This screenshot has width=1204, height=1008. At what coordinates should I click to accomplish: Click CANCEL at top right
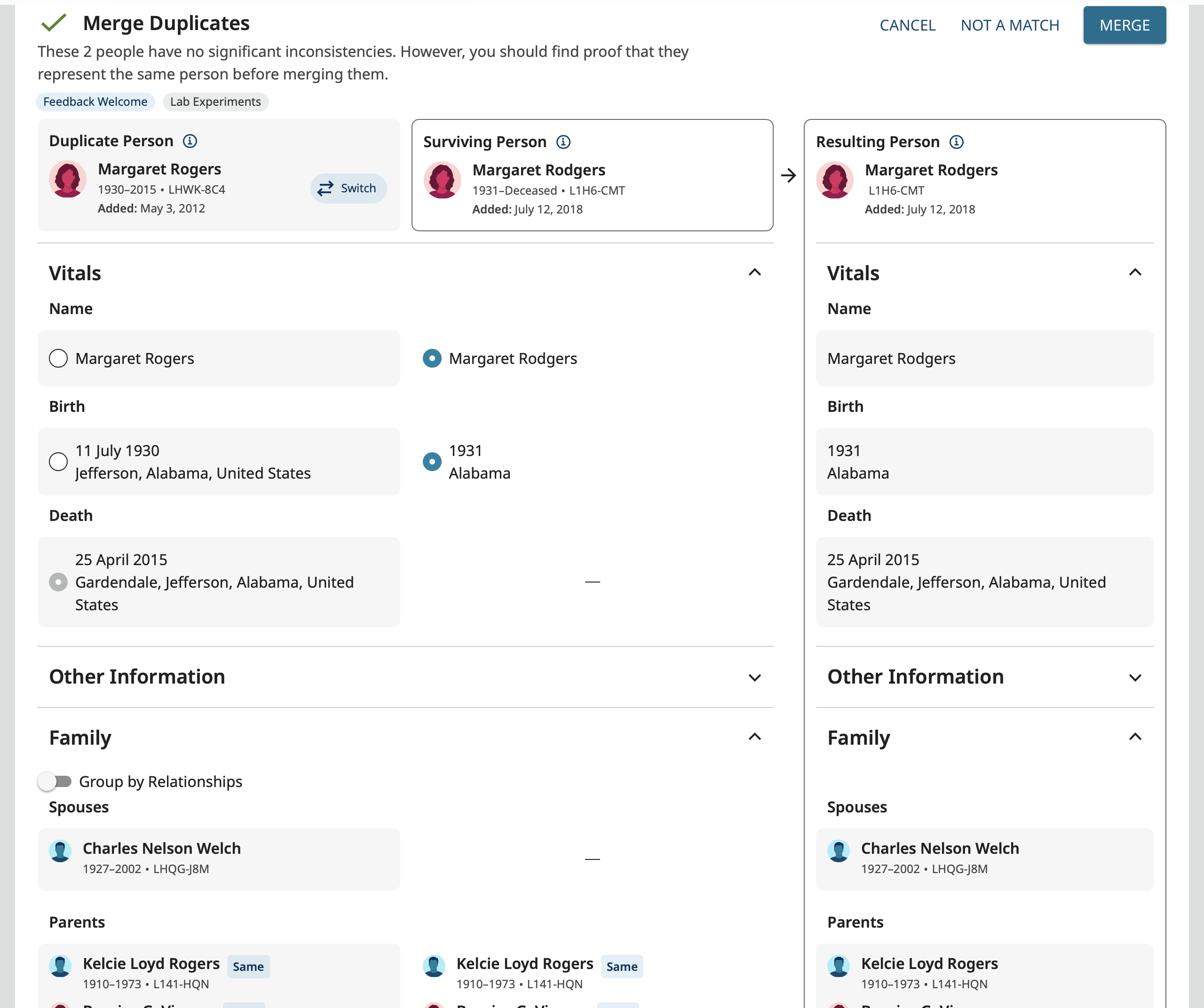pyautogui.click(x=907, y=25)
